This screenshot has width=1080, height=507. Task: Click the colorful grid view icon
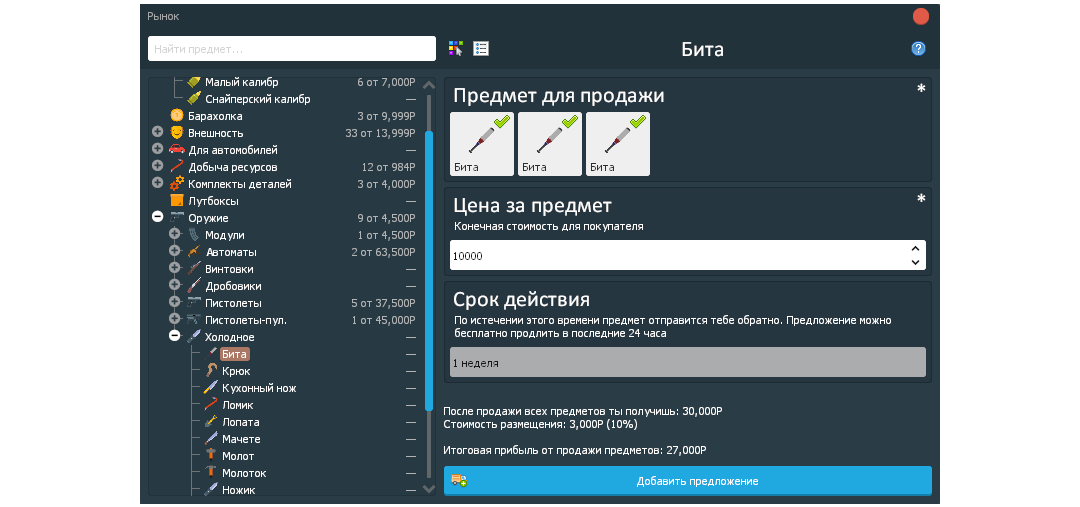pos(456,48)
